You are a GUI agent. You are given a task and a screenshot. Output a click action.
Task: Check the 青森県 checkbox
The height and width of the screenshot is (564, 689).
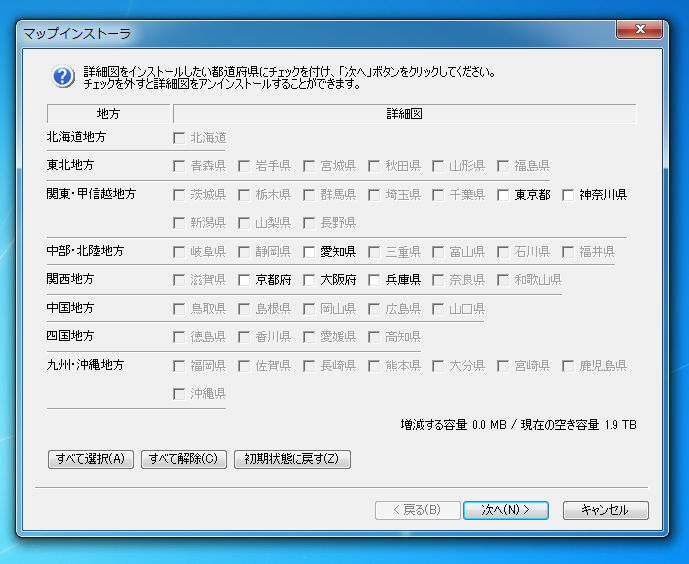pyautogui.click(x=179, y=166)
